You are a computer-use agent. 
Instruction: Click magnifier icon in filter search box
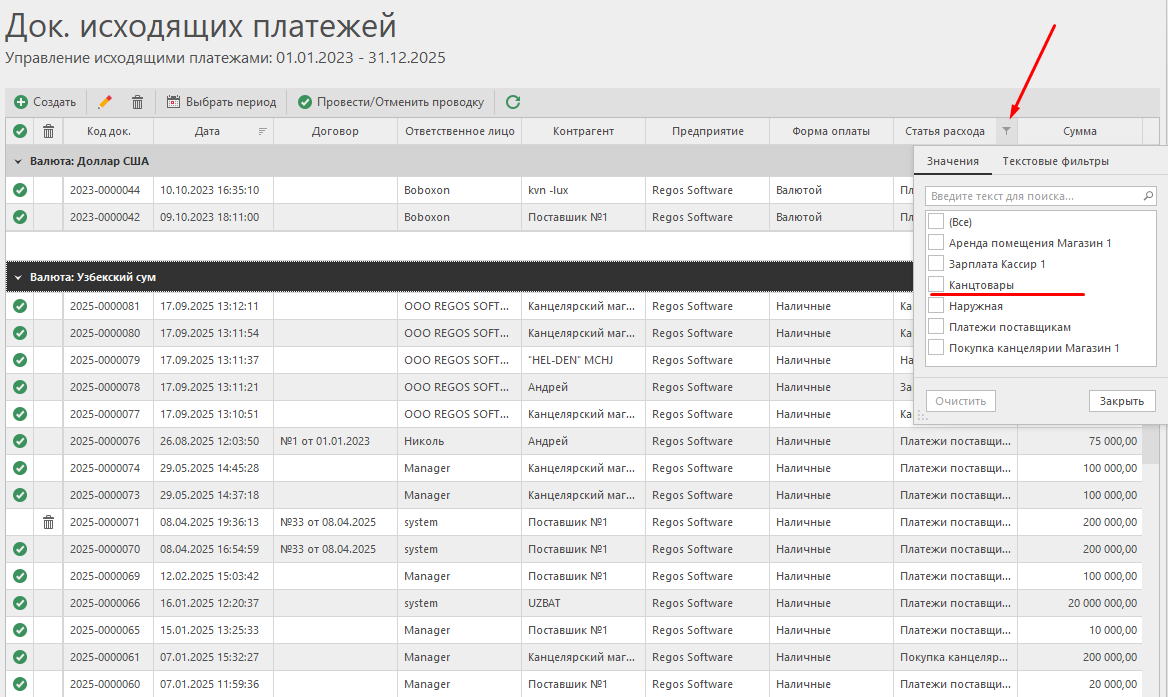[1148, 196]
